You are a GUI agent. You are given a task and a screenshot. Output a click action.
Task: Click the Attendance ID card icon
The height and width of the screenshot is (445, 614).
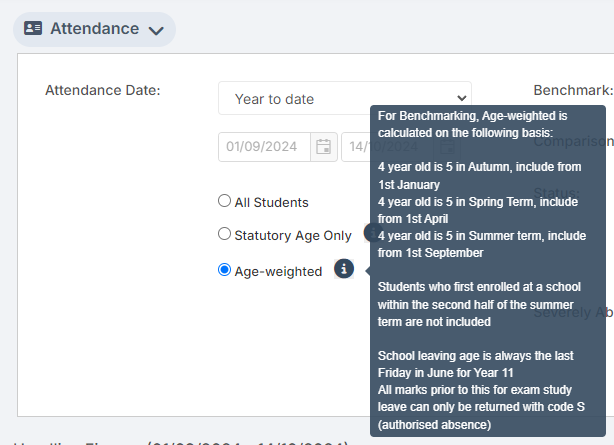(x=33, y=28)
